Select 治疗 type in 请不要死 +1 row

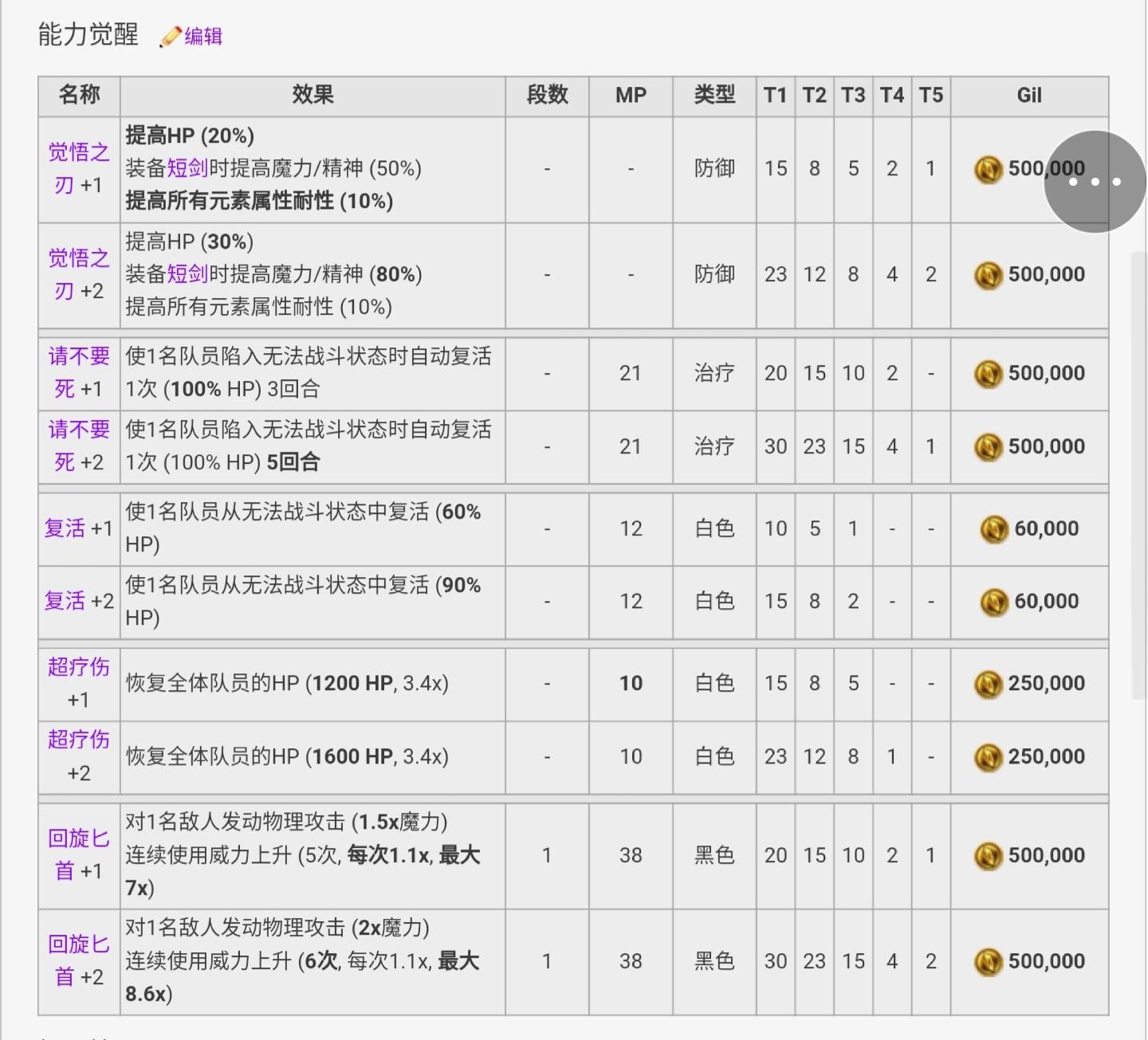714,373
